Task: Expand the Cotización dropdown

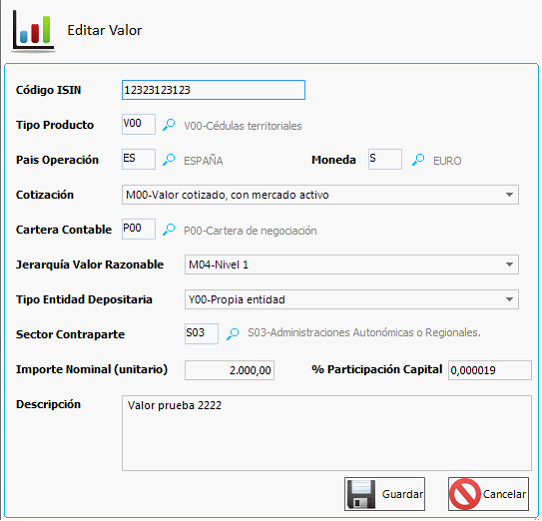Action: 509,195
